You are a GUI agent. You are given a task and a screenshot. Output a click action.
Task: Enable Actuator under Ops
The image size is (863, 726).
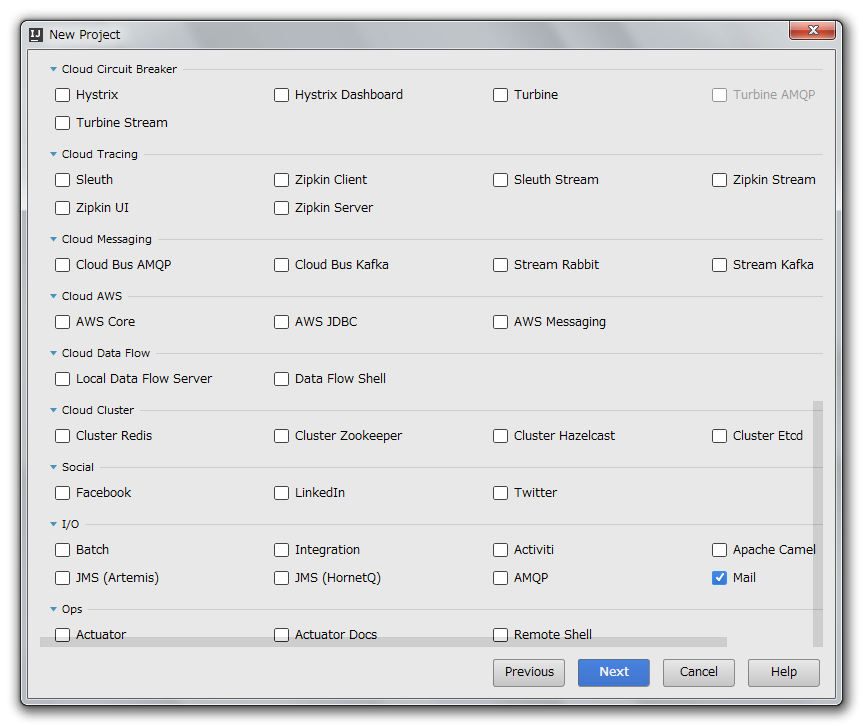coord(63,635)
